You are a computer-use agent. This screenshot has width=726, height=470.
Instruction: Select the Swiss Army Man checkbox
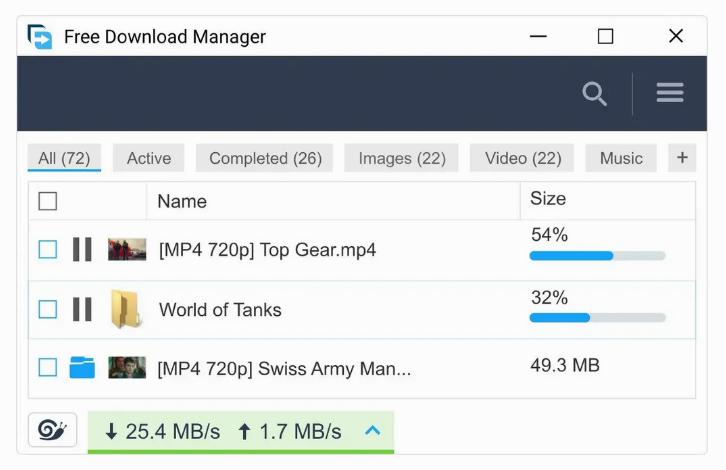point(48,367)
